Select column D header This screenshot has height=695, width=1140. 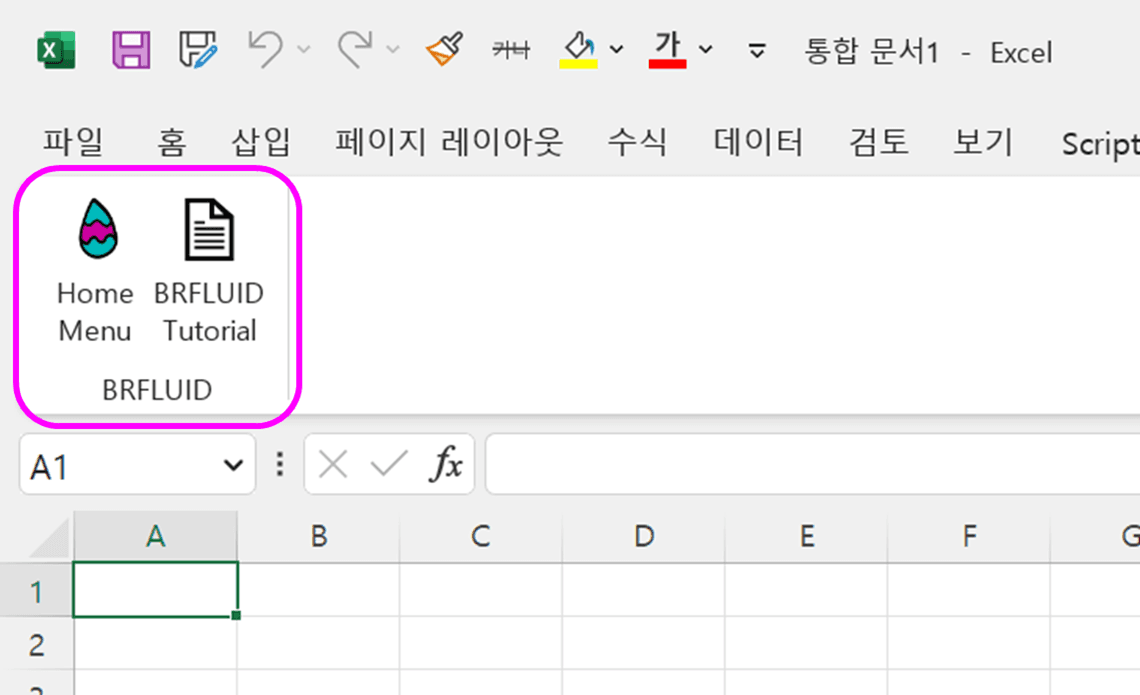pyautogui.click(x=643, y=537)
